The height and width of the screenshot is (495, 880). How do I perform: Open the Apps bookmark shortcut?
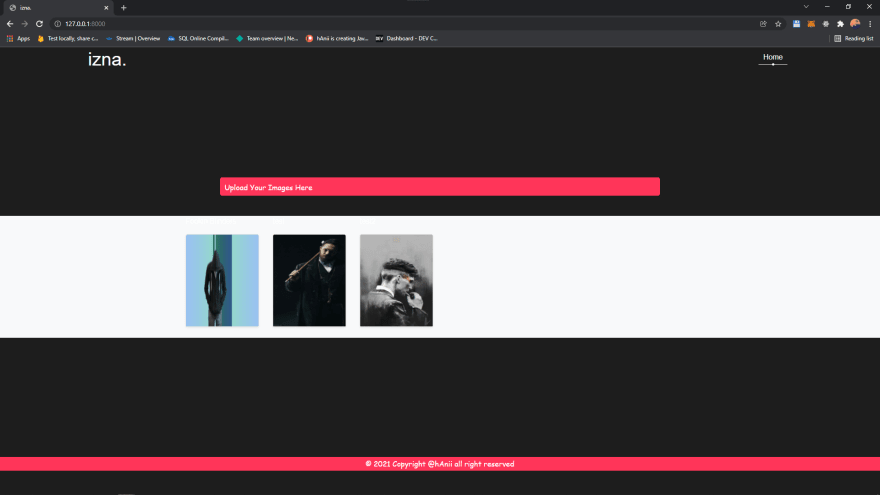(x=19, y=38)
